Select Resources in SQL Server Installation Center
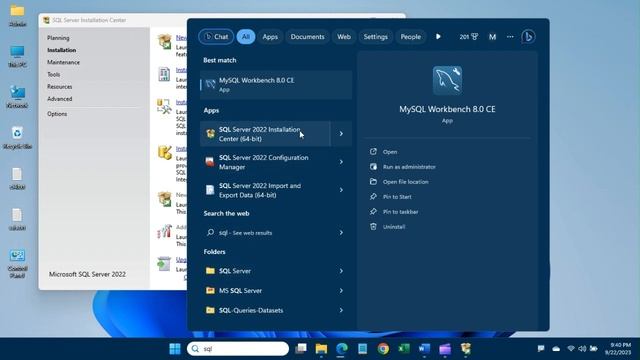 (x=60, y=87)
